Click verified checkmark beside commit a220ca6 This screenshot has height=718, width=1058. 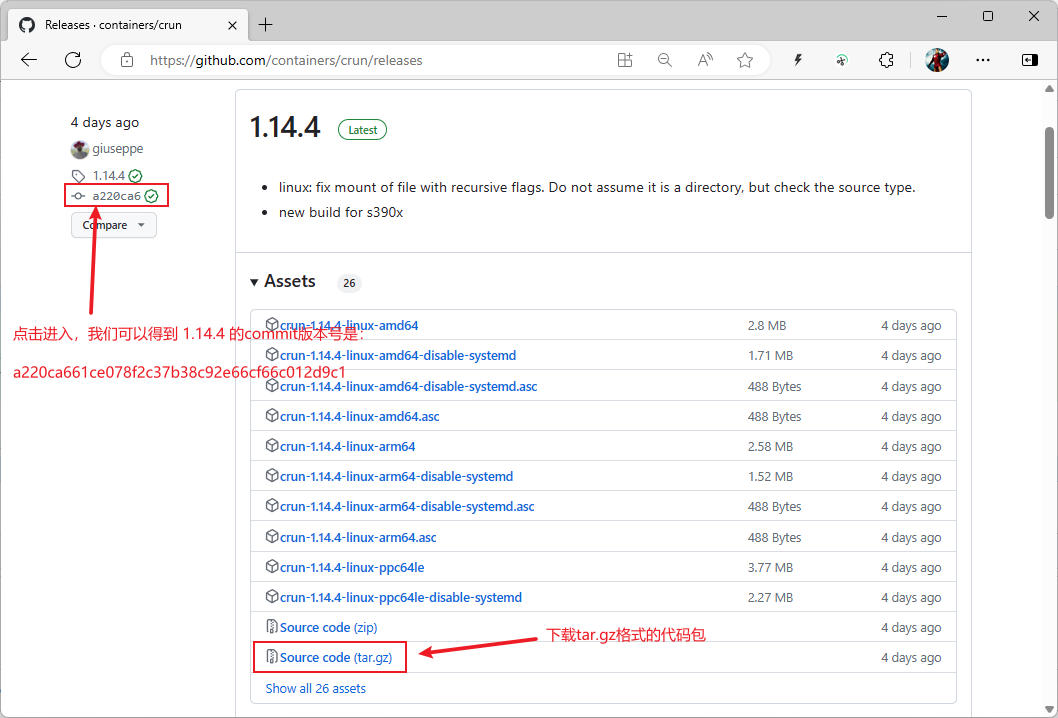point(151,196)
